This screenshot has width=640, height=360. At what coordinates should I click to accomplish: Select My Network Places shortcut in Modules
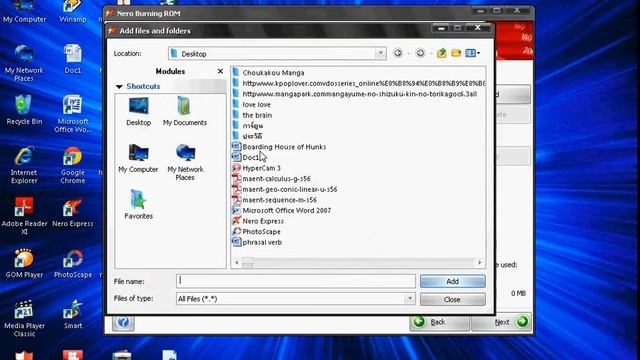coord(185,162)
